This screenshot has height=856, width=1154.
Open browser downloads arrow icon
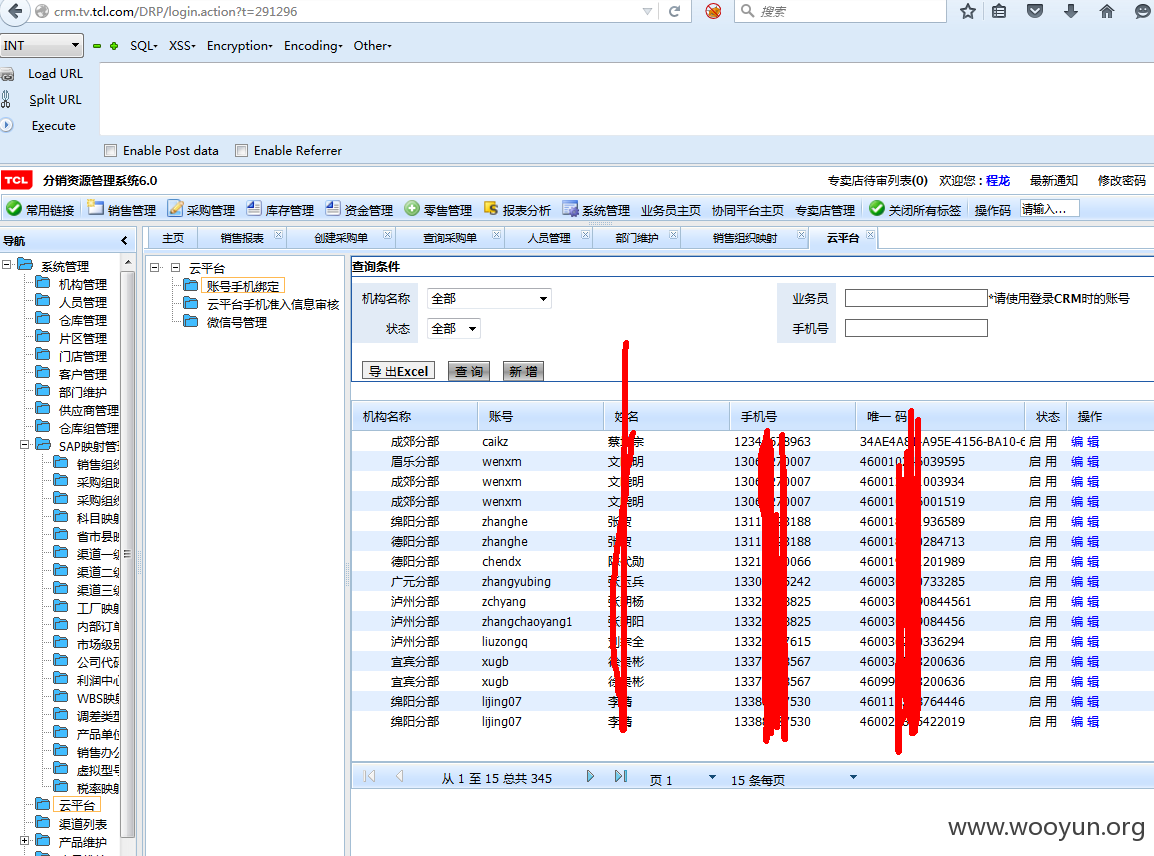click(x=1072, y=11)
